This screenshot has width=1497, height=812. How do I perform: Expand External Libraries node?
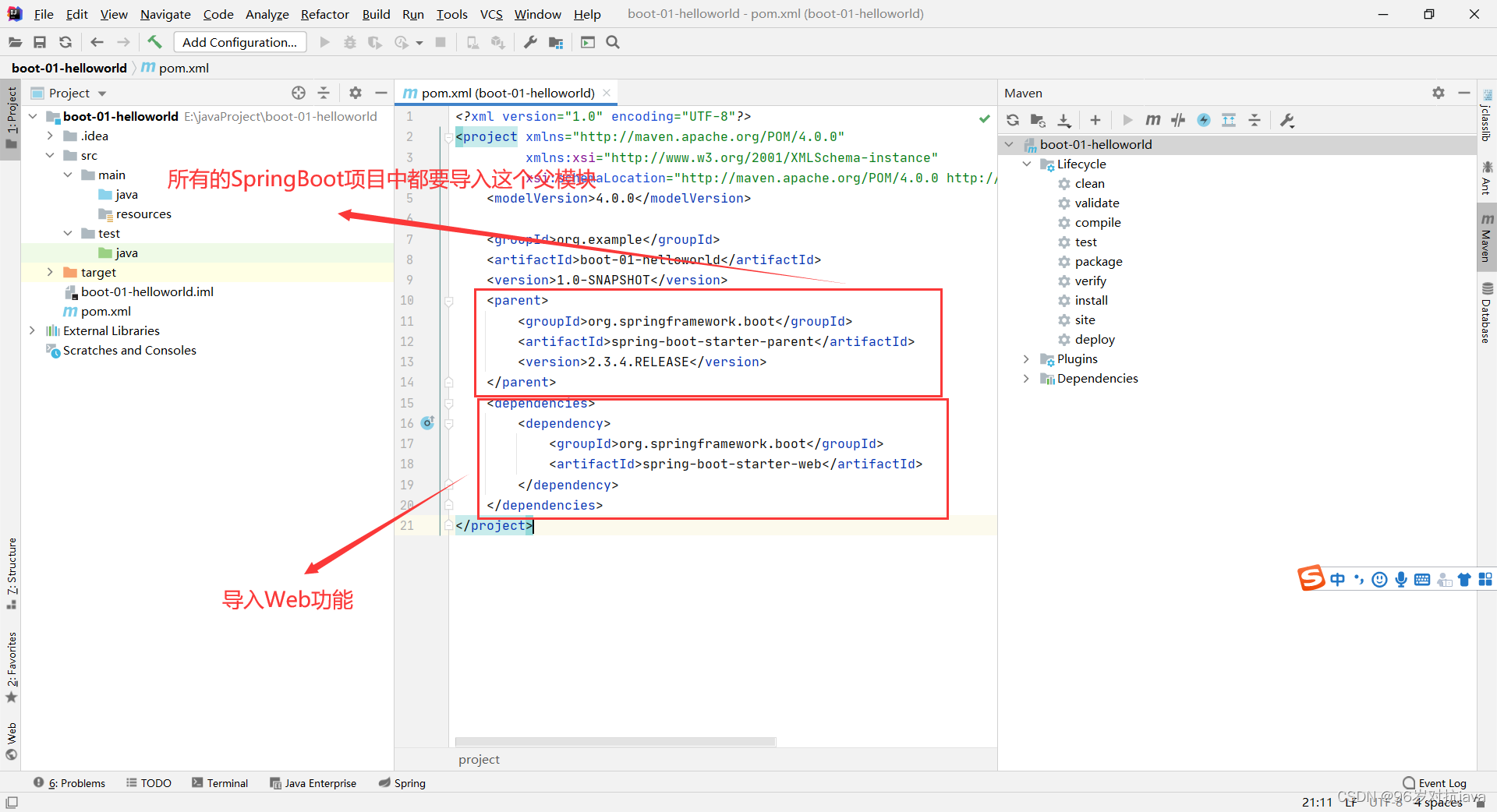pos(33,330)
